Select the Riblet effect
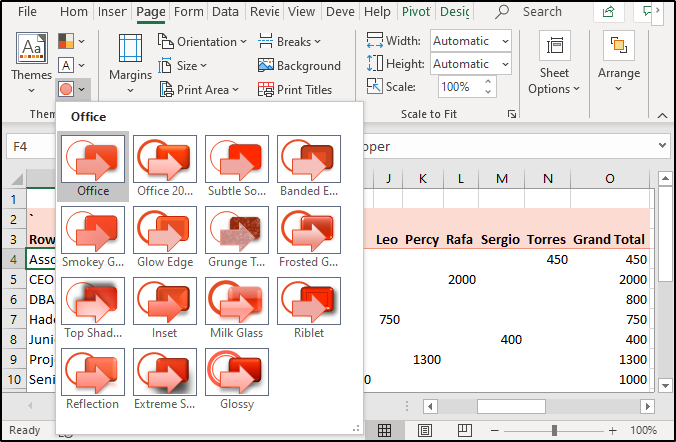This screenshot has height=442, width=676. click(x=309, y=309)
